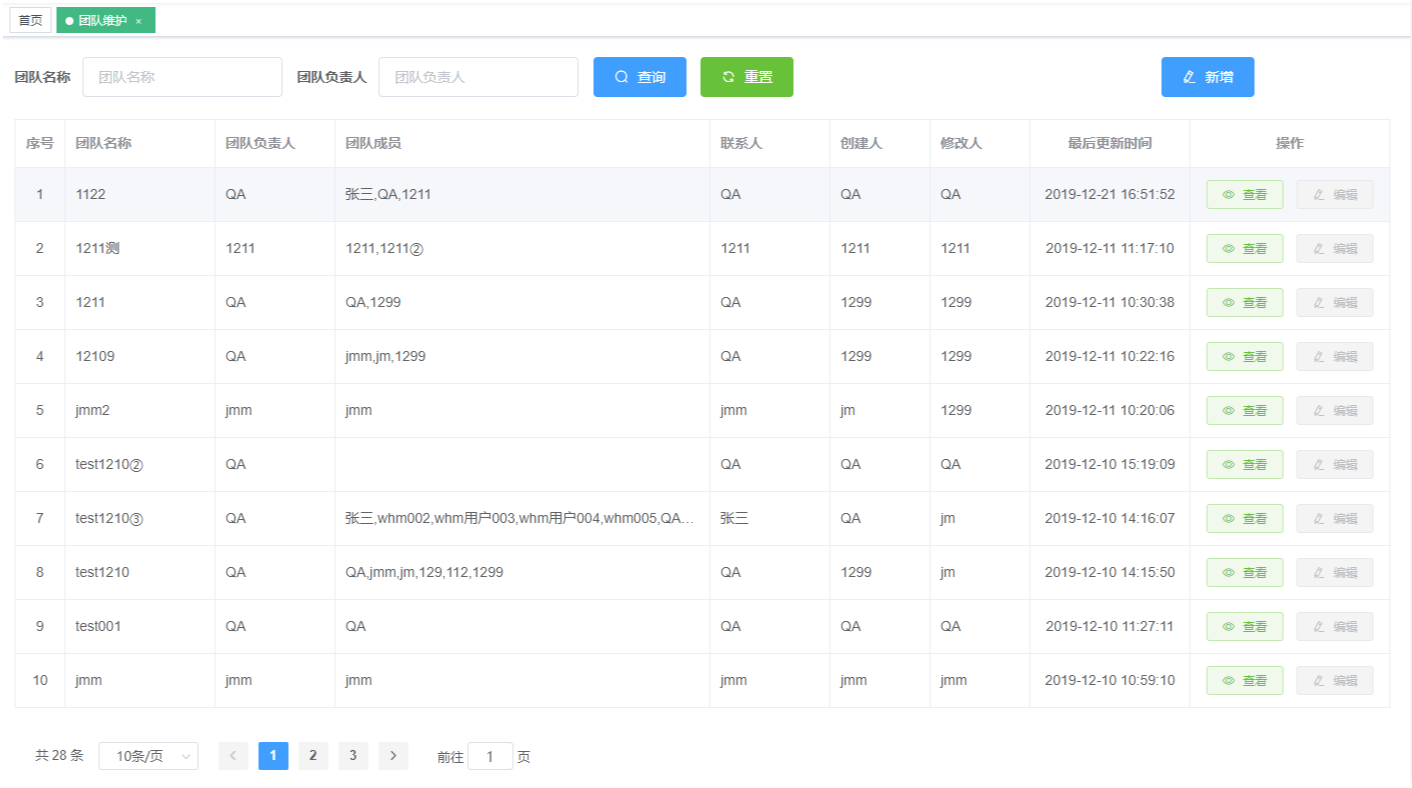Select pagination page 1
Screen dimensions: 1412x788
tap(273, 756)
